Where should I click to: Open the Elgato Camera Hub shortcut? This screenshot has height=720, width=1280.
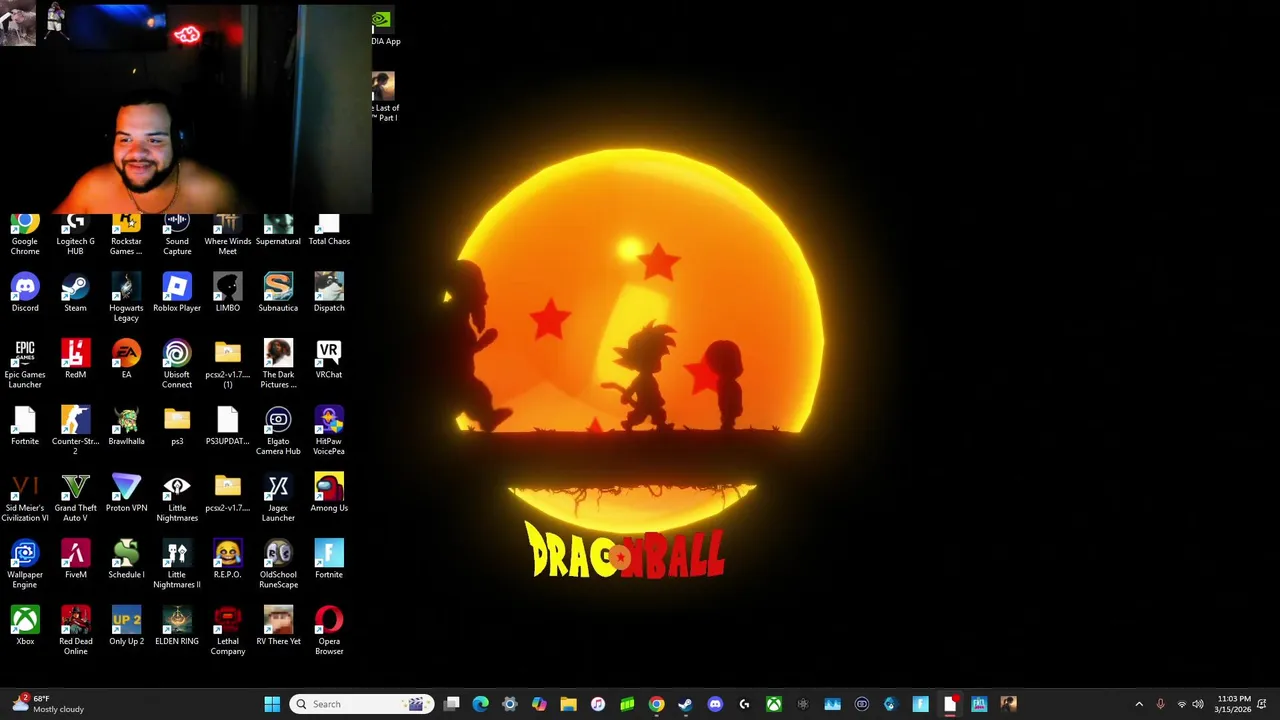pos(278,431)
